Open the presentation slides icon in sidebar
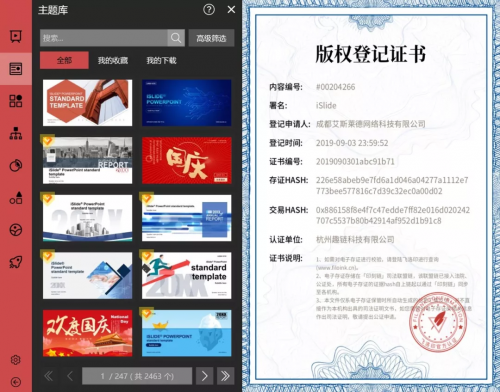This screenshot has height=392, width=500. [x=16, y=36]
